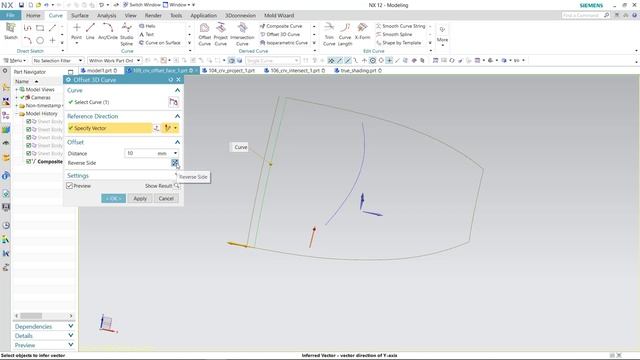
Task: Click Offset 3D Curve command
Action: click(280, 34)
